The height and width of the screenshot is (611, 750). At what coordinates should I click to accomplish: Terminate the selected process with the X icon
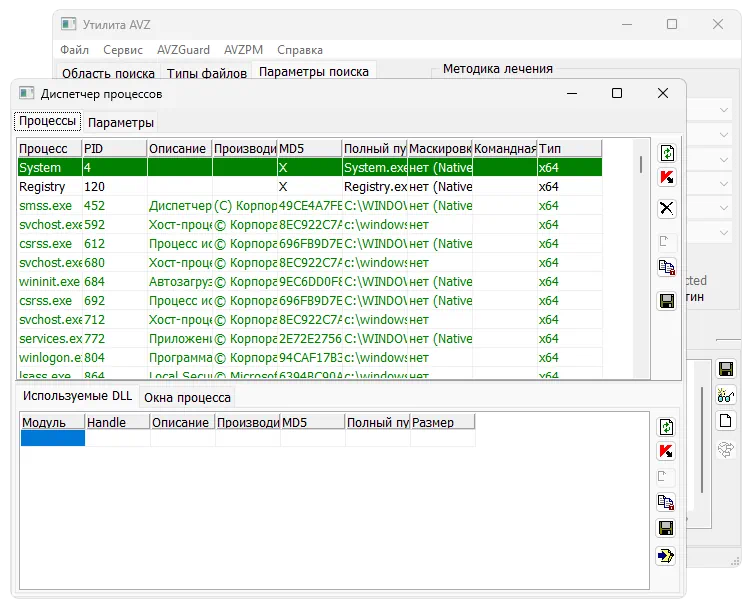click(x=667, y=209)
